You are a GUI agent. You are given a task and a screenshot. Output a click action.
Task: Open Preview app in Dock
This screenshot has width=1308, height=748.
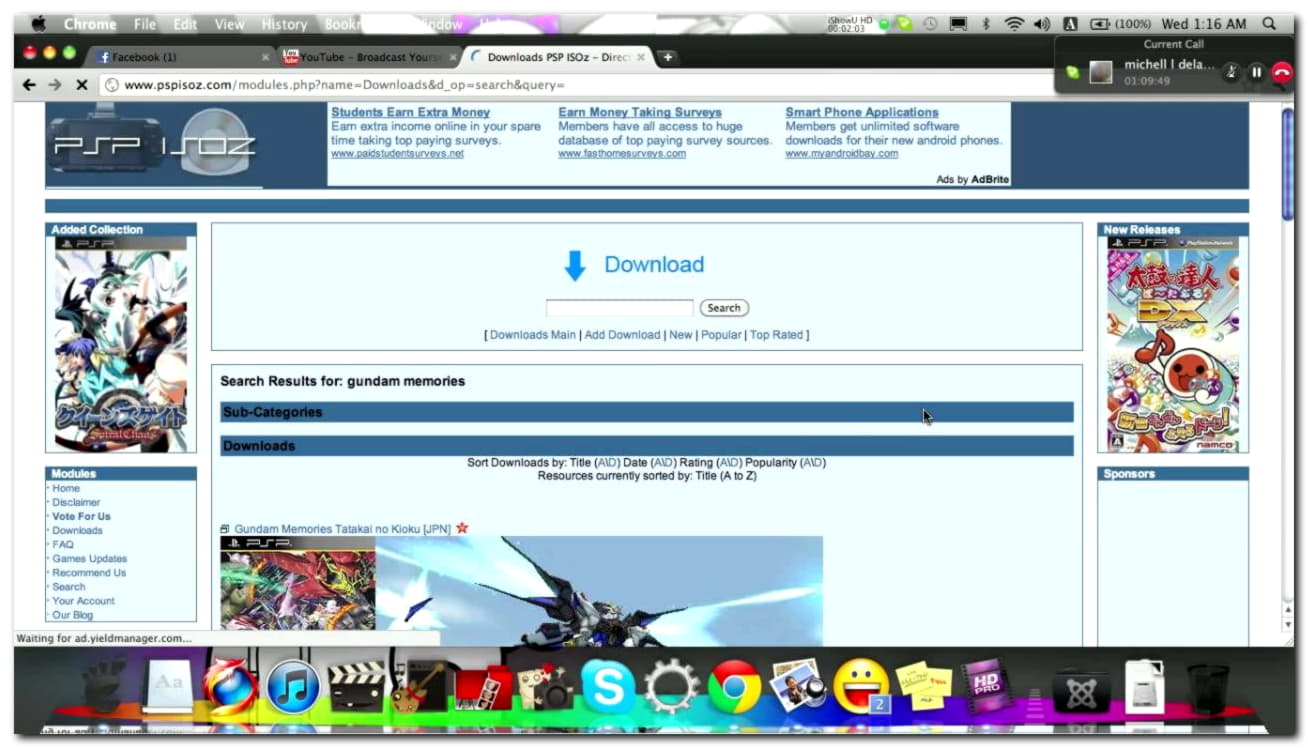tap(797, 687)
